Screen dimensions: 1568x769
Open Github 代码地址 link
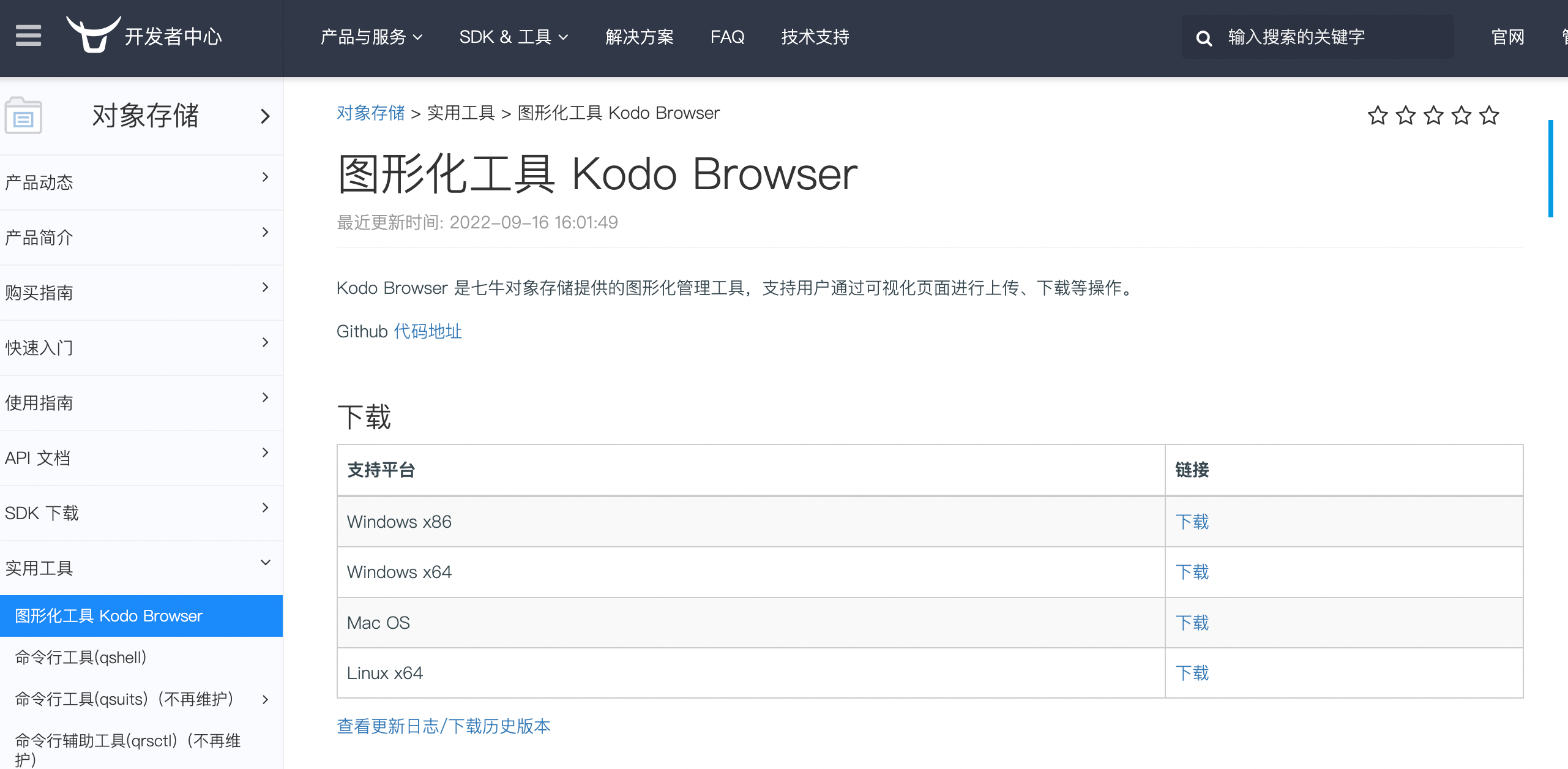428,332
